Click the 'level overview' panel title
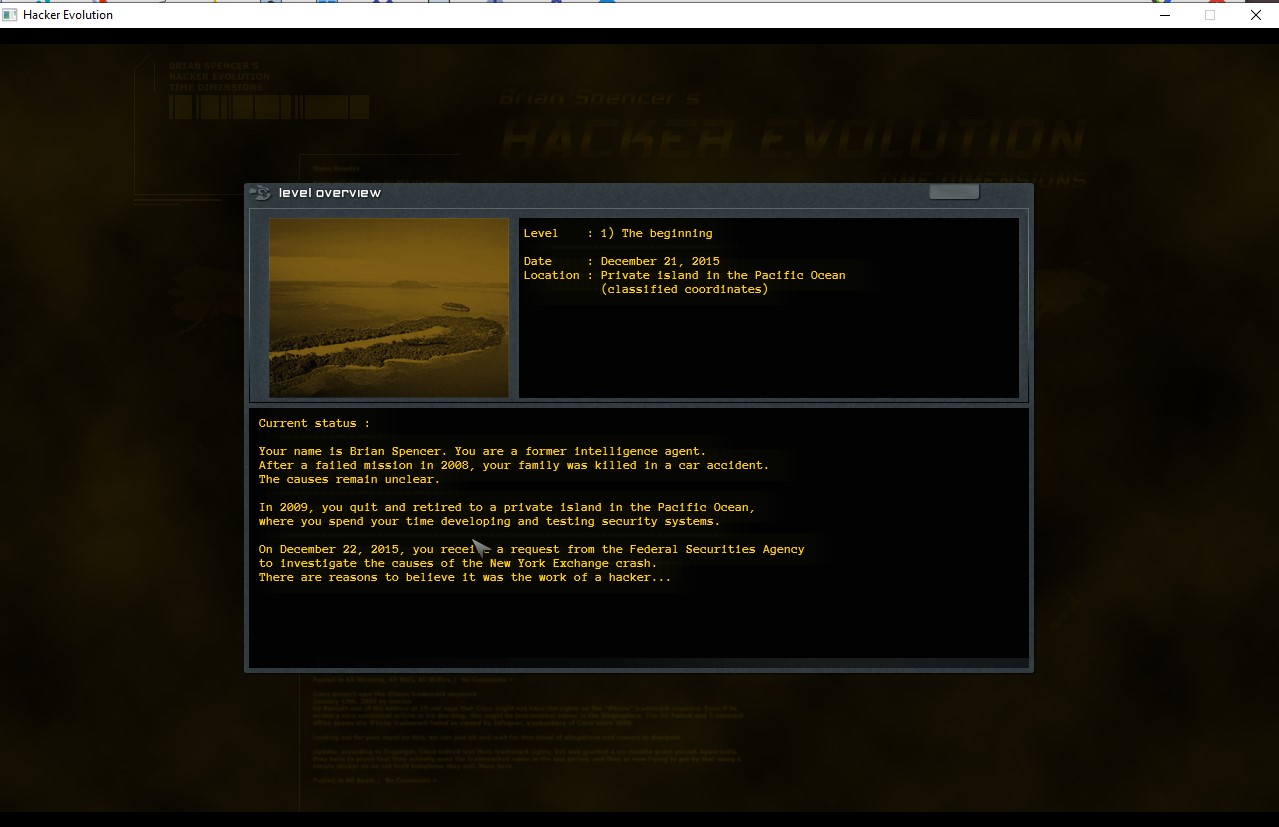This screenshot has height=827, width=1279. coord(330,193)
